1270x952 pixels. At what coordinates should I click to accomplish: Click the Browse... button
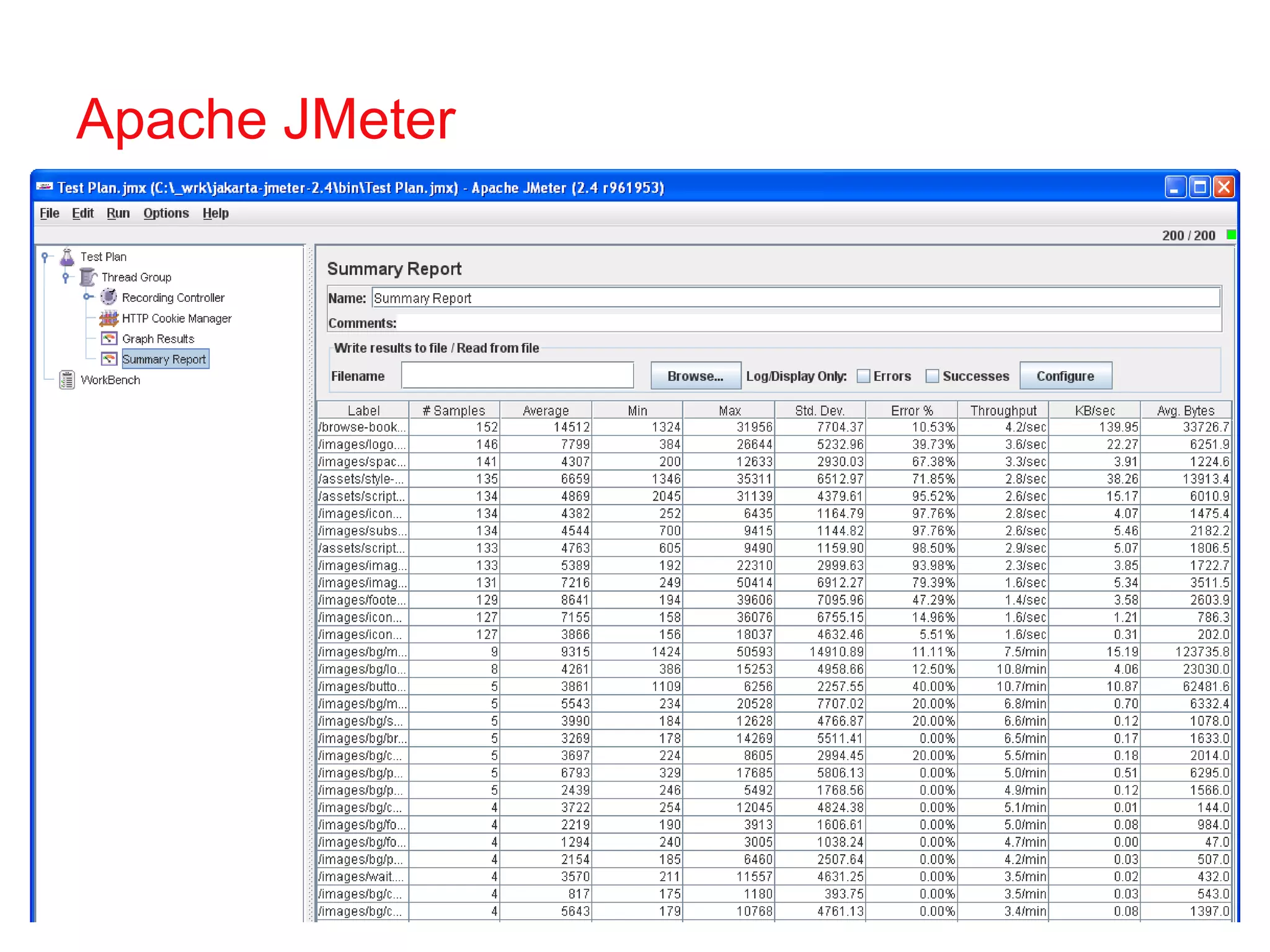(x=695, y=376)
